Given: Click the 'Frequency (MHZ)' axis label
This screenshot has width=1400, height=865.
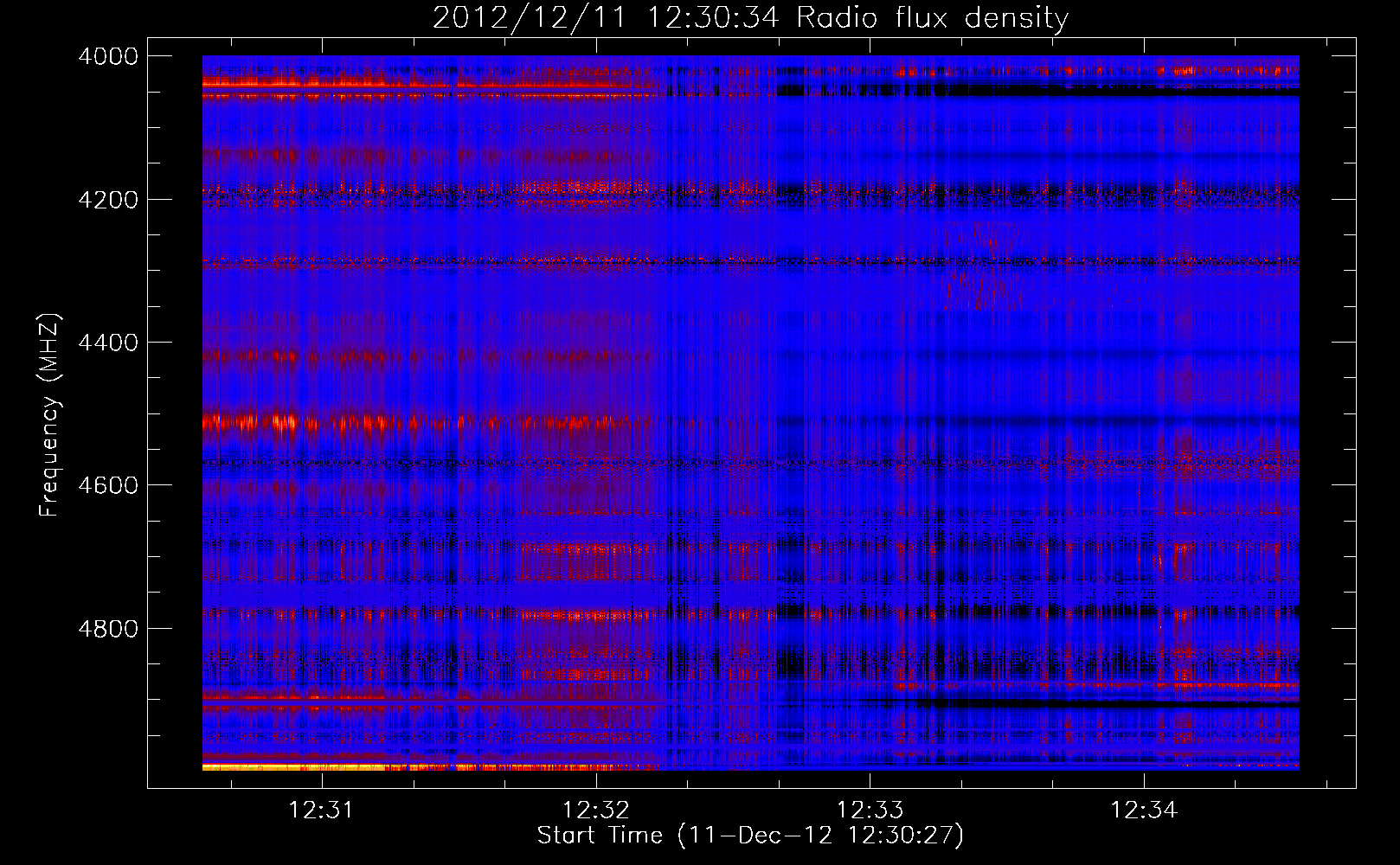Looking at the screenshot, I should [49, 415].
